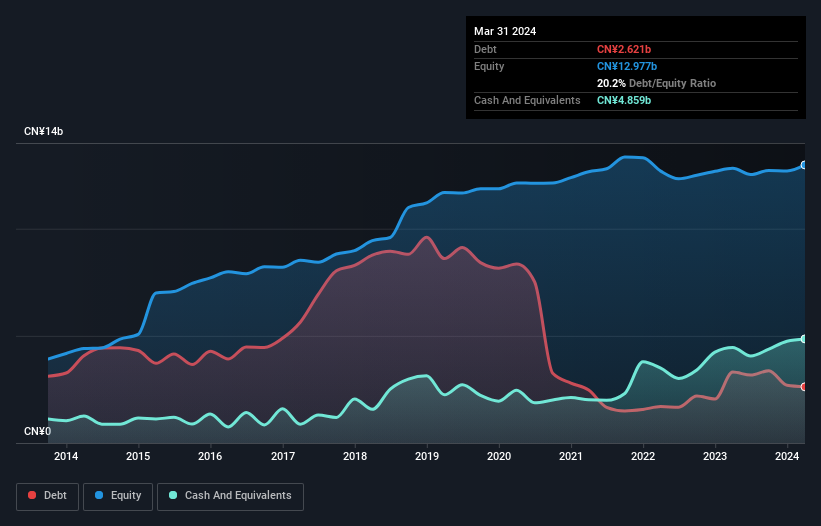Click the teal dot in legend
The width and height of the screenshot is (821, 526).
coord(173,496)
